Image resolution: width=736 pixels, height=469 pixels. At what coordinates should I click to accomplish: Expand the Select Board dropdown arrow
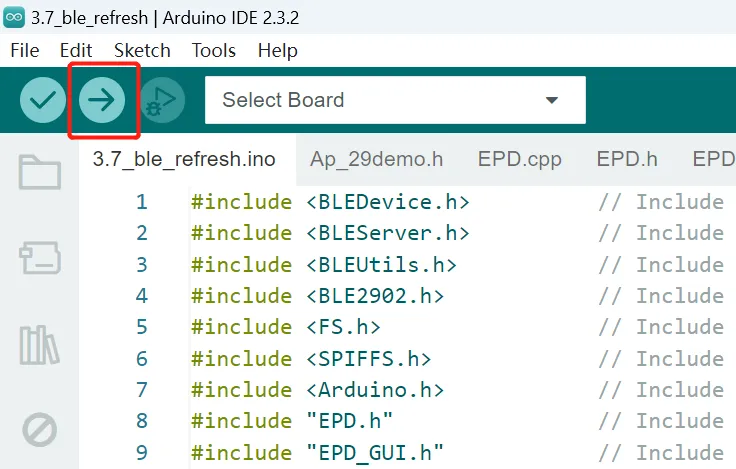click(552, 100)
